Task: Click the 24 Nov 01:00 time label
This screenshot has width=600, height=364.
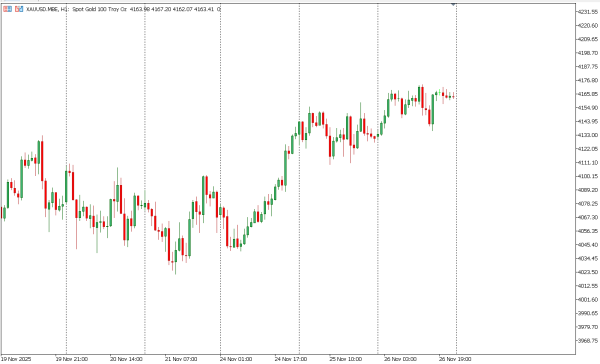Action: point(236,359)
